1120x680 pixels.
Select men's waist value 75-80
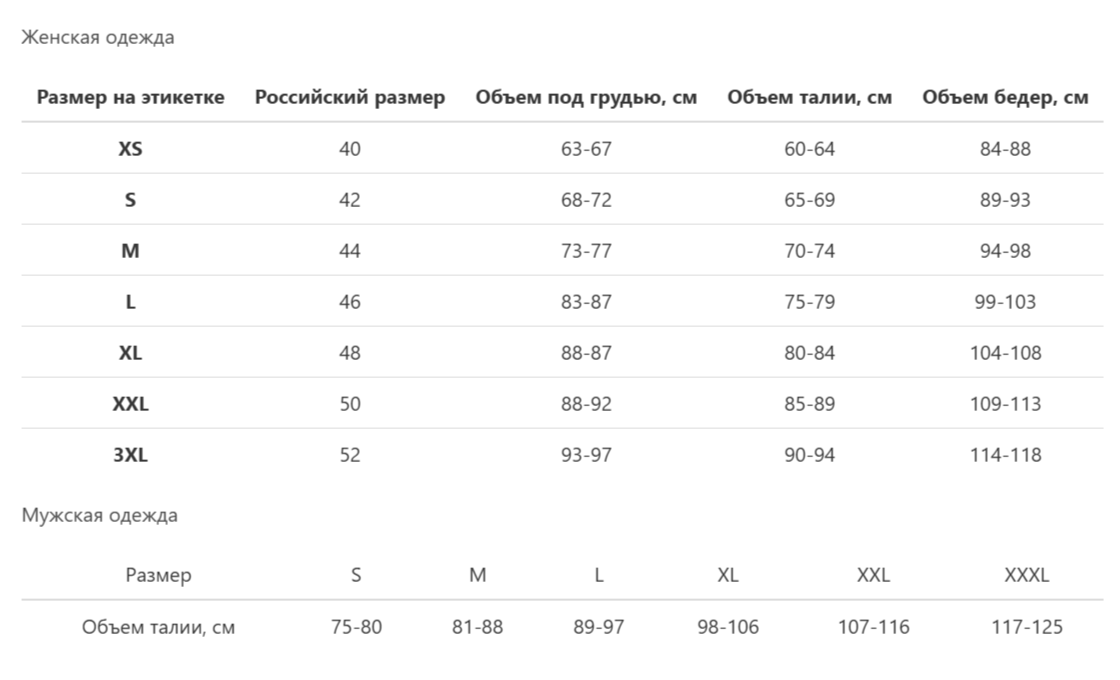[356, 628]
